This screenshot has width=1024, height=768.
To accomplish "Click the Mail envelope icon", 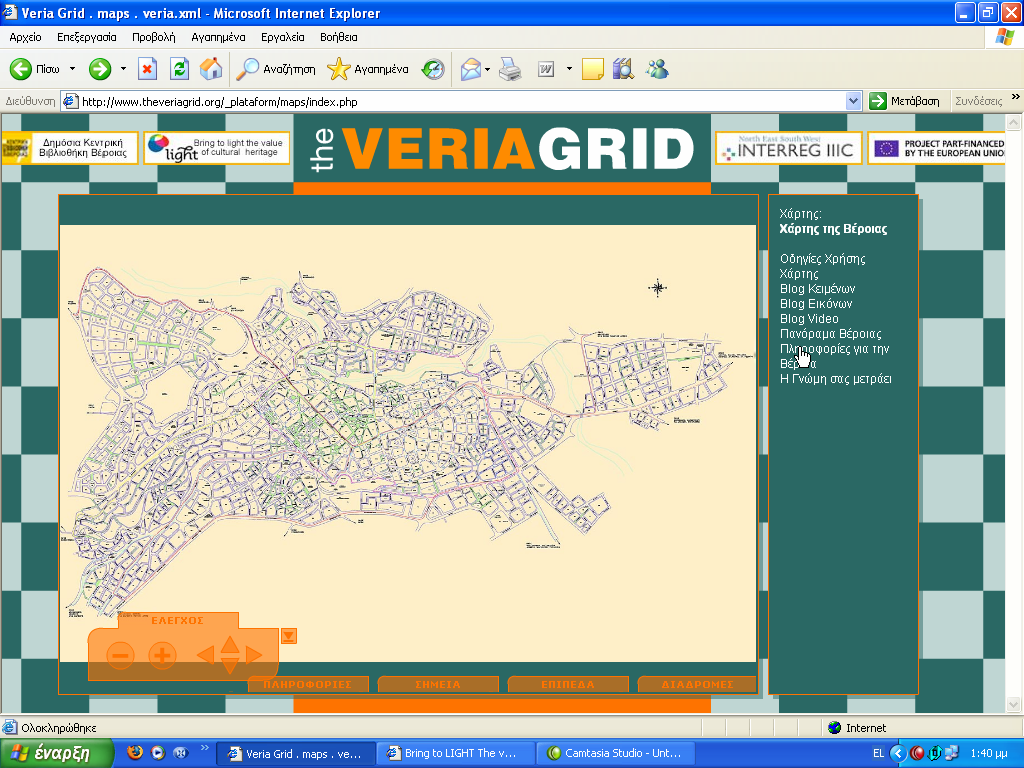I will click(x=471, y=69).
